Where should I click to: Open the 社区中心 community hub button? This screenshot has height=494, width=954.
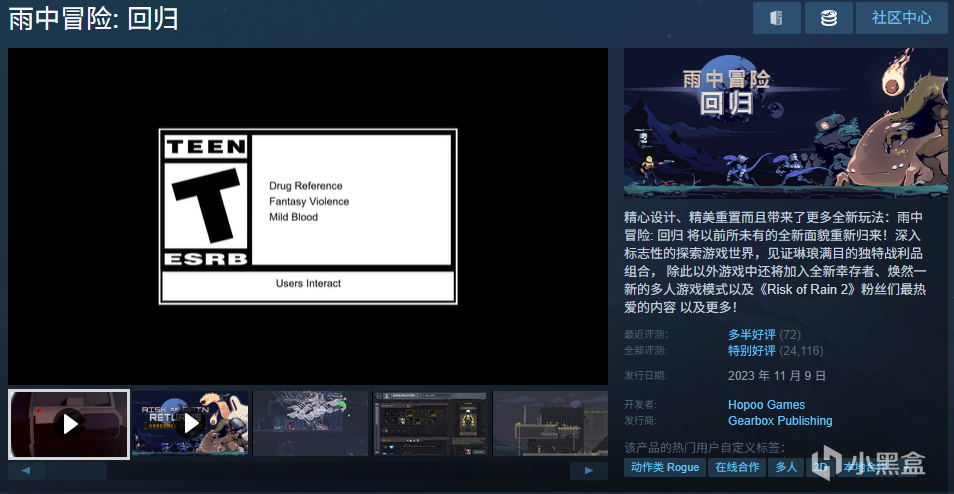(901, 18)
